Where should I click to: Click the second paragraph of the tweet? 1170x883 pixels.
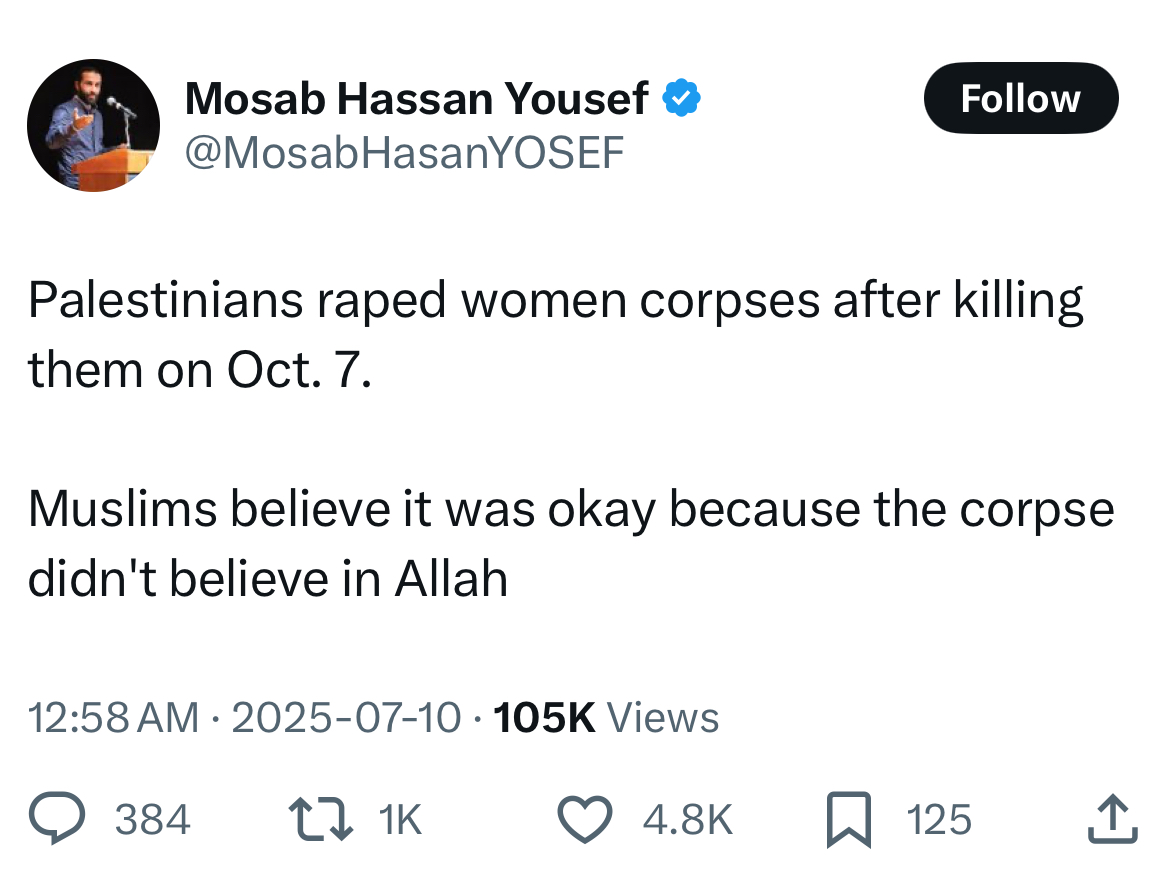(x=571, y=543)
